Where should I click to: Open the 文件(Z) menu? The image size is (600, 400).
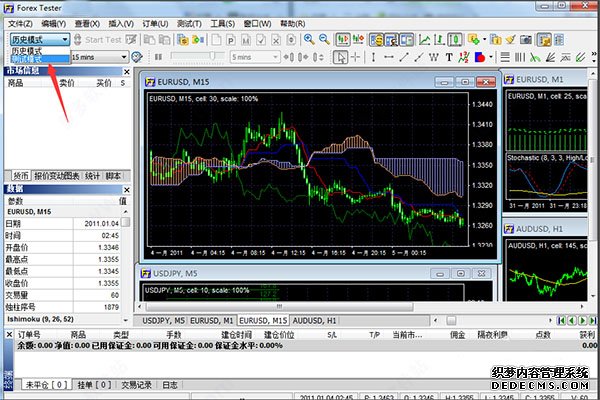pyautogui.click(x=20, y=24)
